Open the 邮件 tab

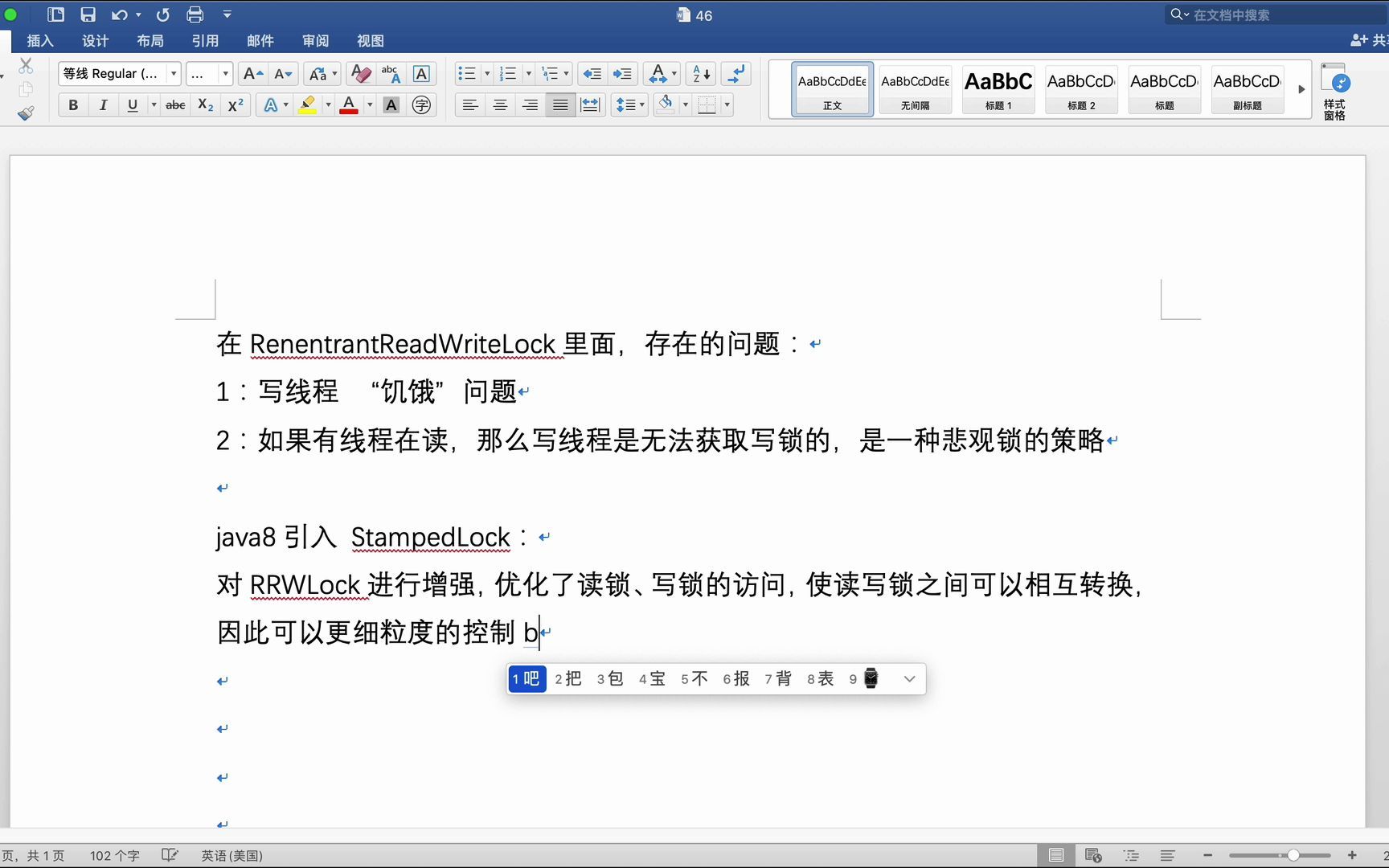coord(260,40)
